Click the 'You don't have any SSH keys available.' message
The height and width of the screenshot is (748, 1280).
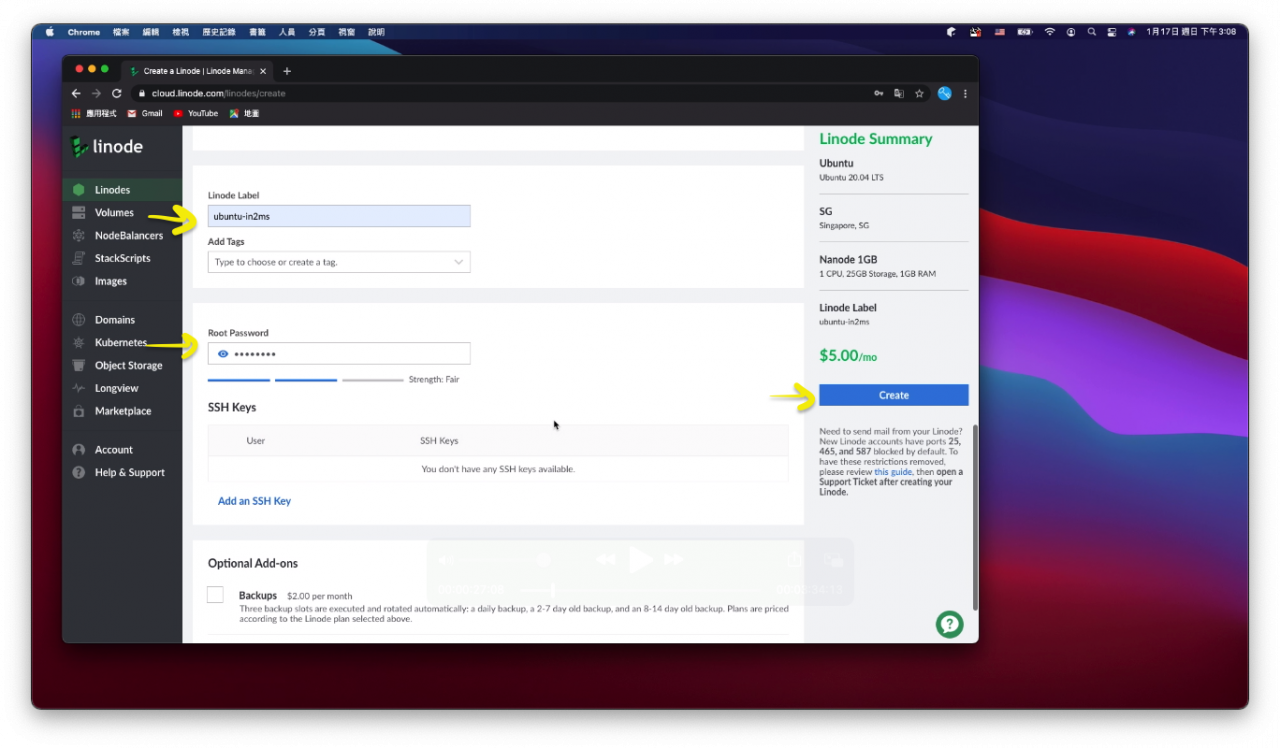click(498, 469)
